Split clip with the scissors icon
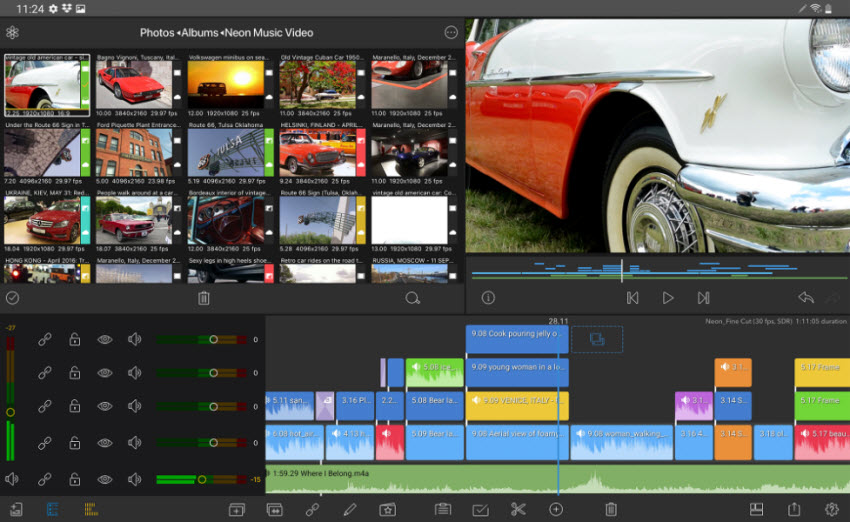Screen dimensions: 850x522 coord(518,509)
